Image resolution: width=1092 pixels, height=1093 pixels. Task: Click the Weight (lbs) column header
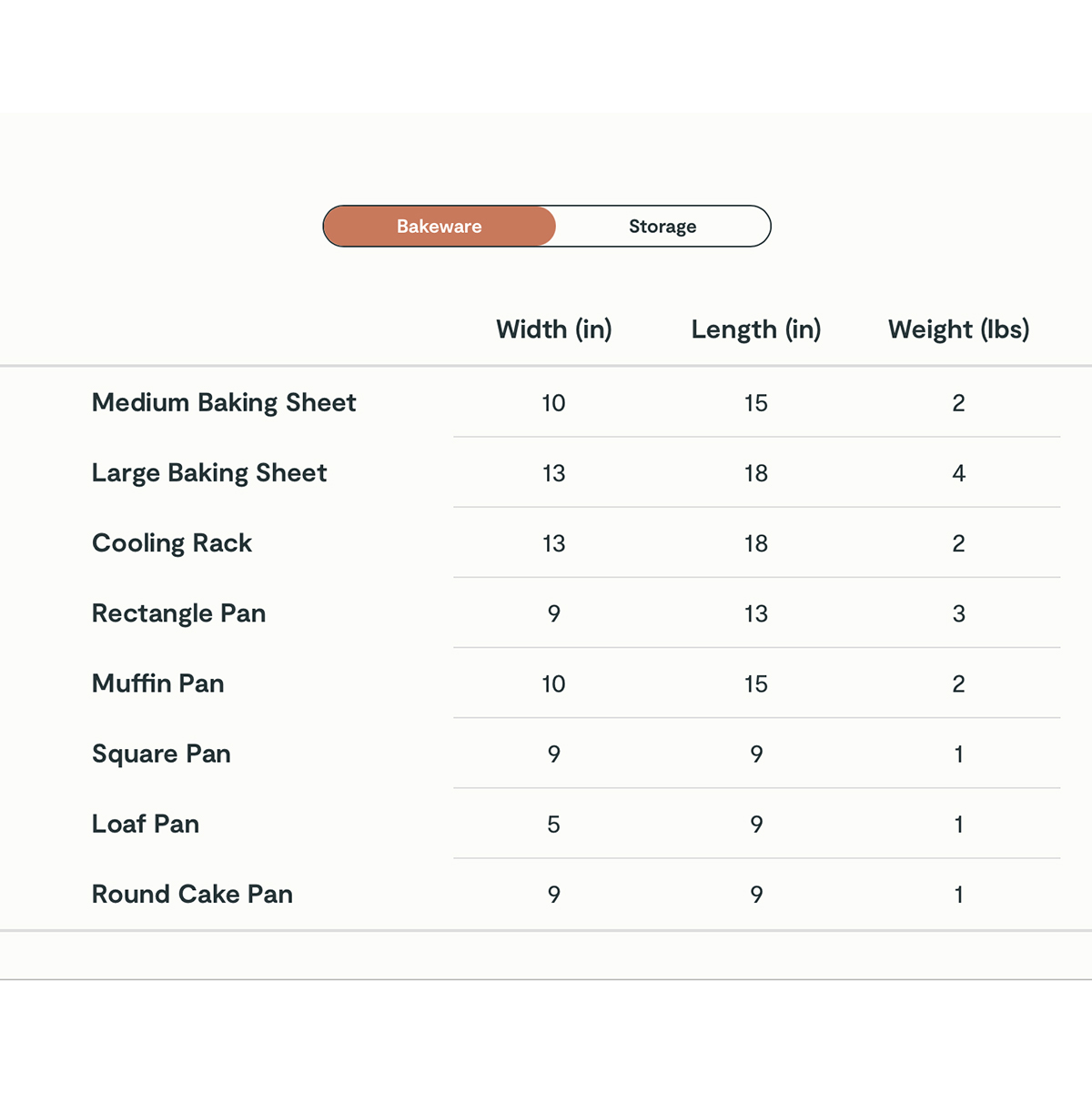tap(958, 329)
